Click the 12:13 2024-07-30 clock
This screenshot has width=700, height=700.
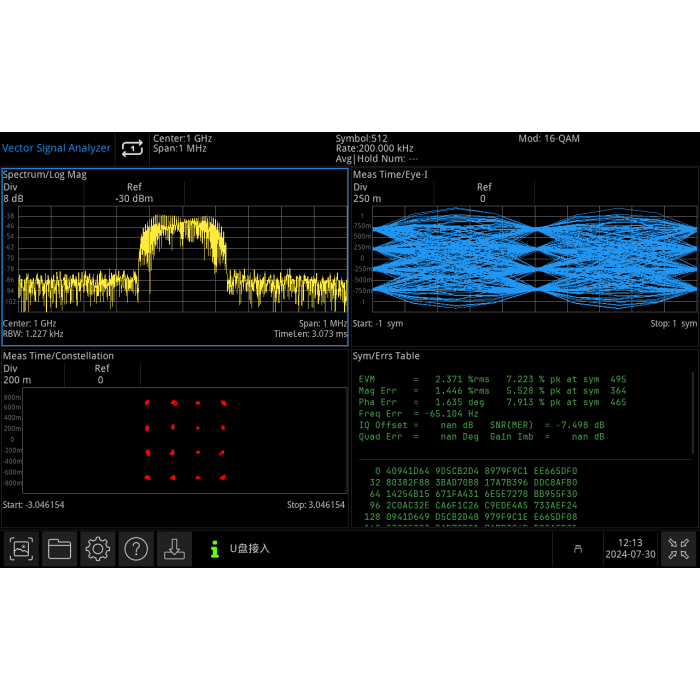630,549
